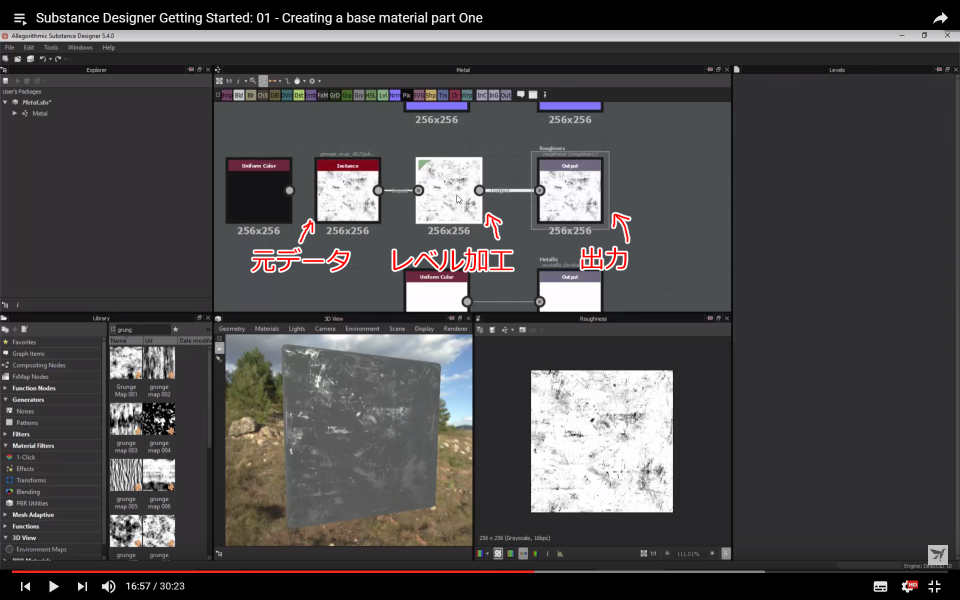Add an Output (Out) node
The image size is (960, 600).
click(506, 95)
